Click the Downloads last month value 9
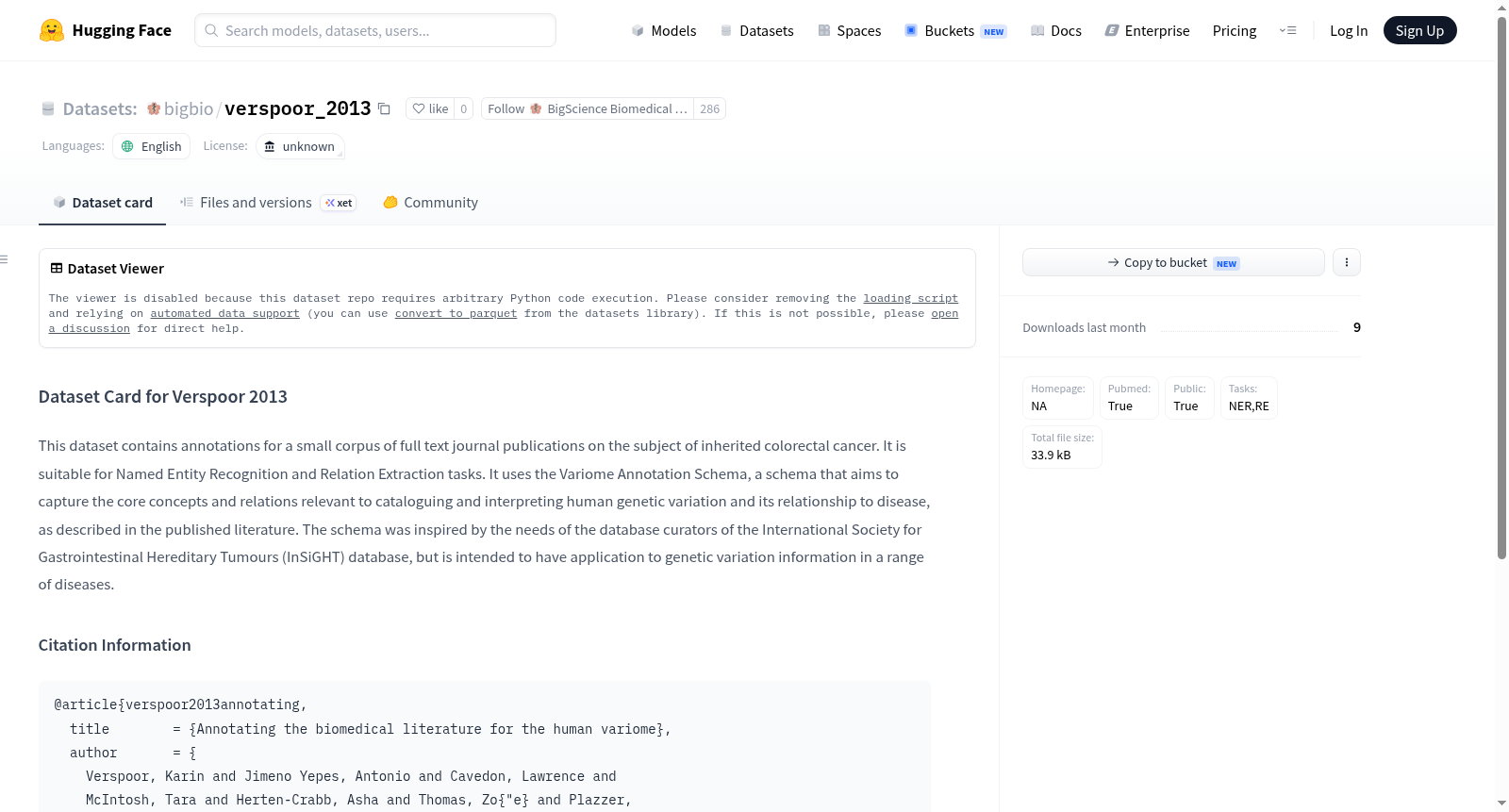The width and height of the screenshot is (1509, 812). point(1357,327)
